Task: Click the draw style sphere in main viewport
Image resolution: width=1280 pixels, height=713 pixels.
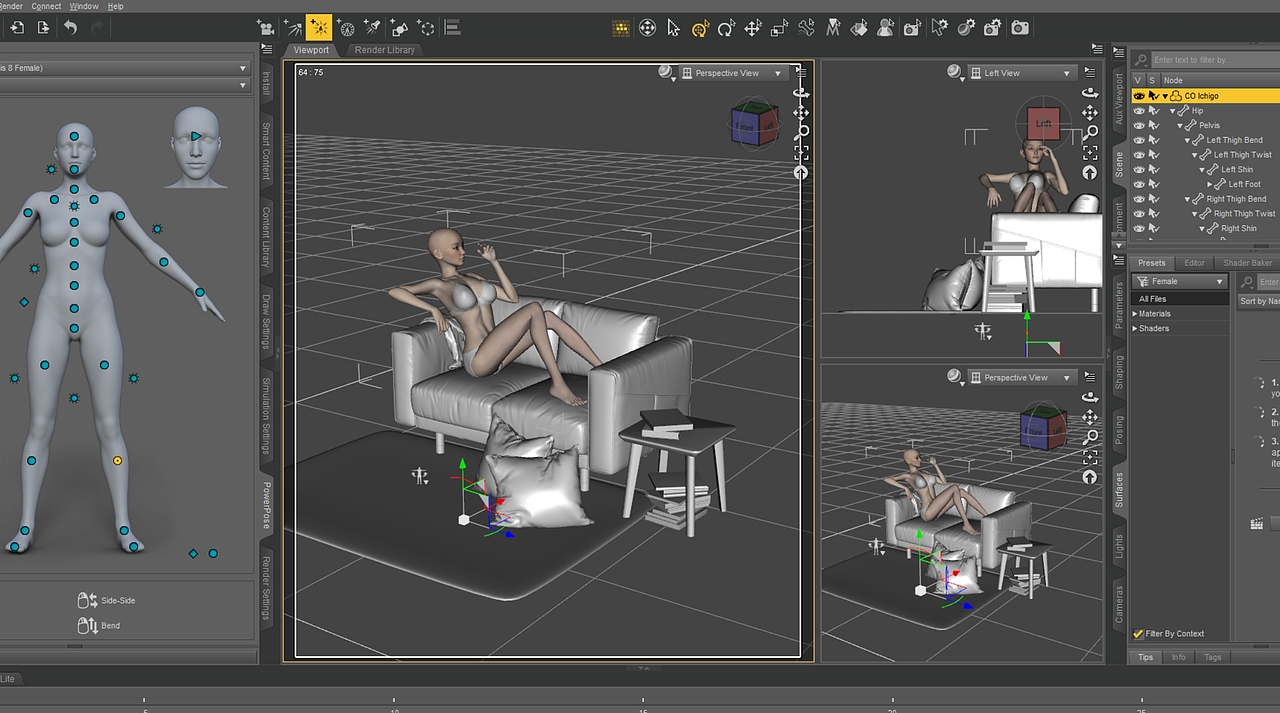Action: point(666,72)
